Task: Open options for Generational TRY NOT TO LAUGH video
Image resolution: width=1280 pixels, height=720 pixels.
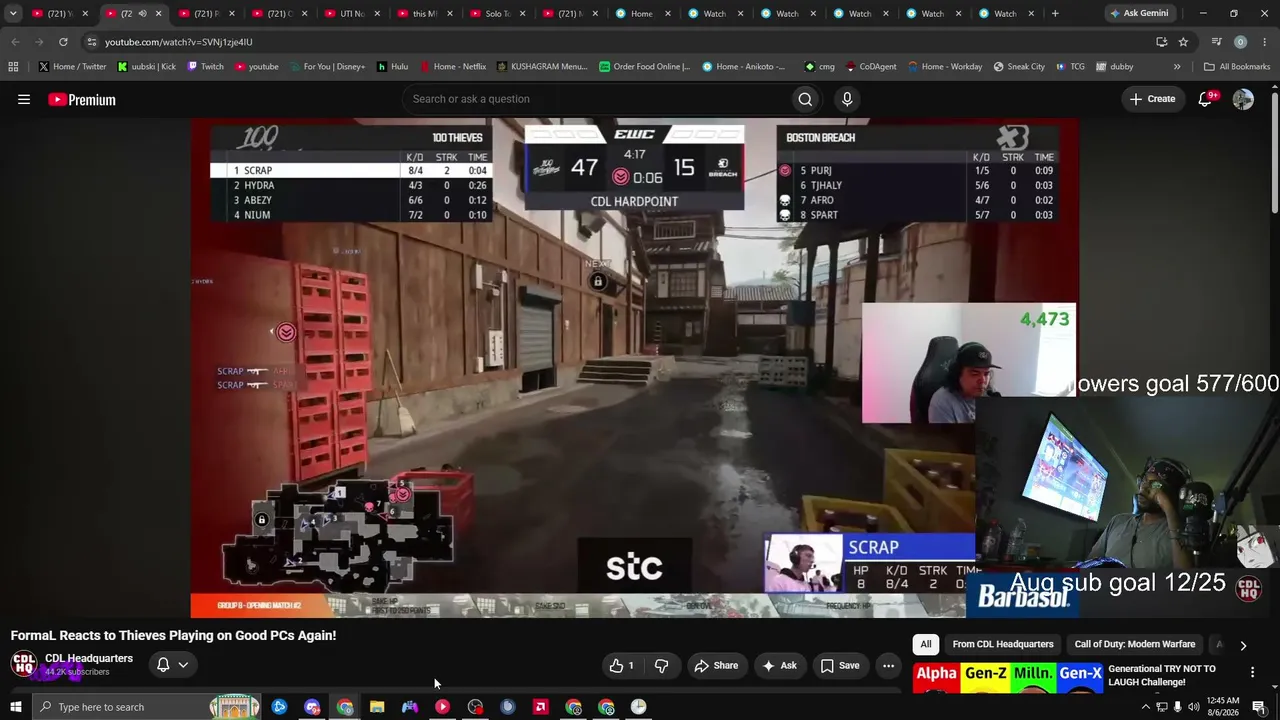Action: (1252, 672)
